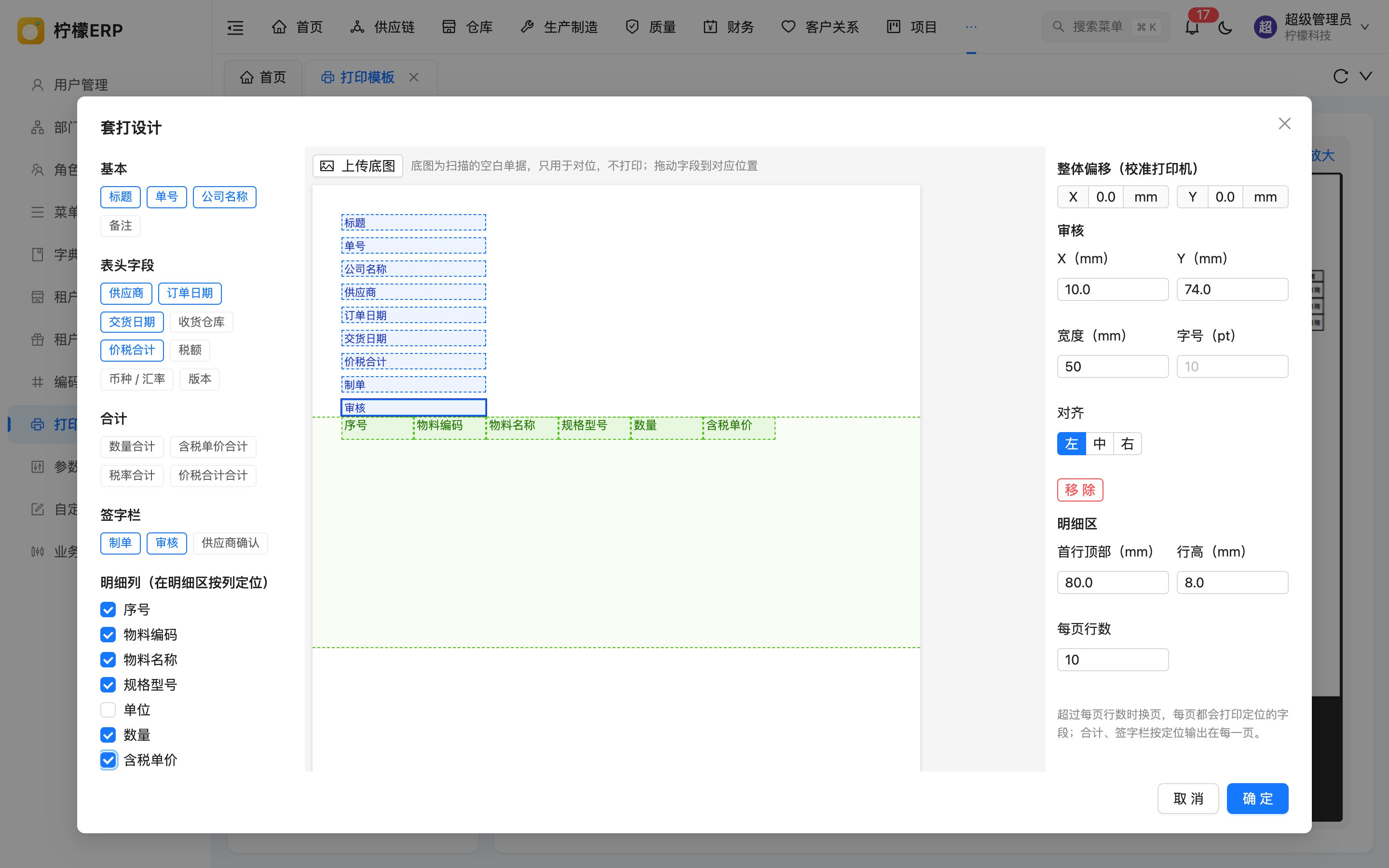Uncheck the 物料名称 detail column
Screen dimensions: 1389x868
point(108,660)
